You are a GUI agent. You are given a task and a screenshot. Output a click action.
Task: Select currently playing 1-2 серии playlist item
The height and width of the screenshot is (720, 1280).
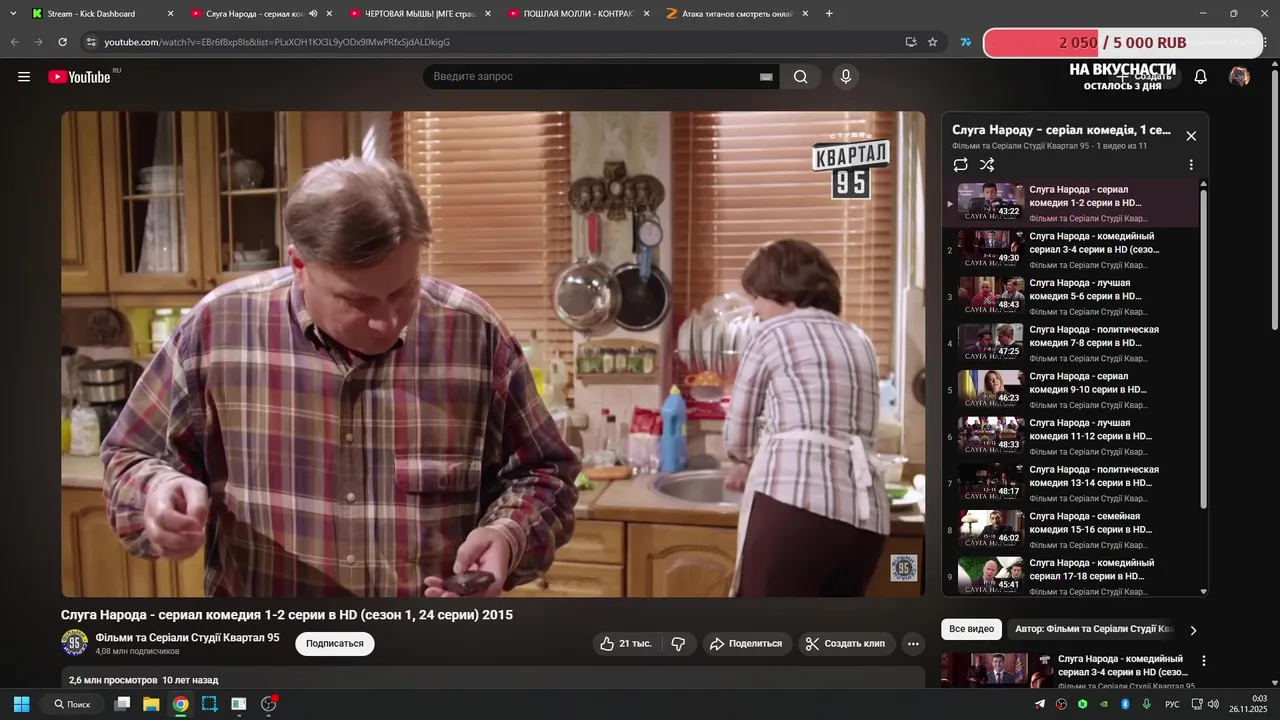click(x=1070, y=204)
